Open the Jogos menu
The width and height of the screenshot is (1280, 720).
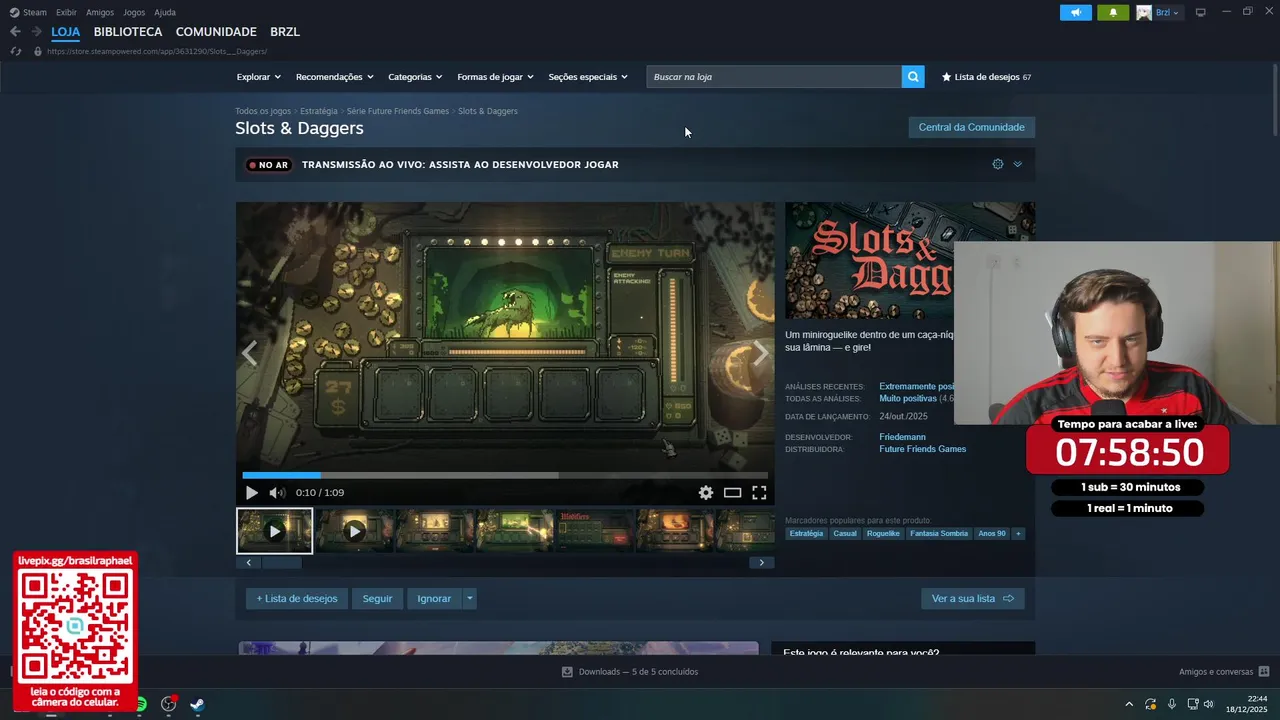click(x=134, y=12)
